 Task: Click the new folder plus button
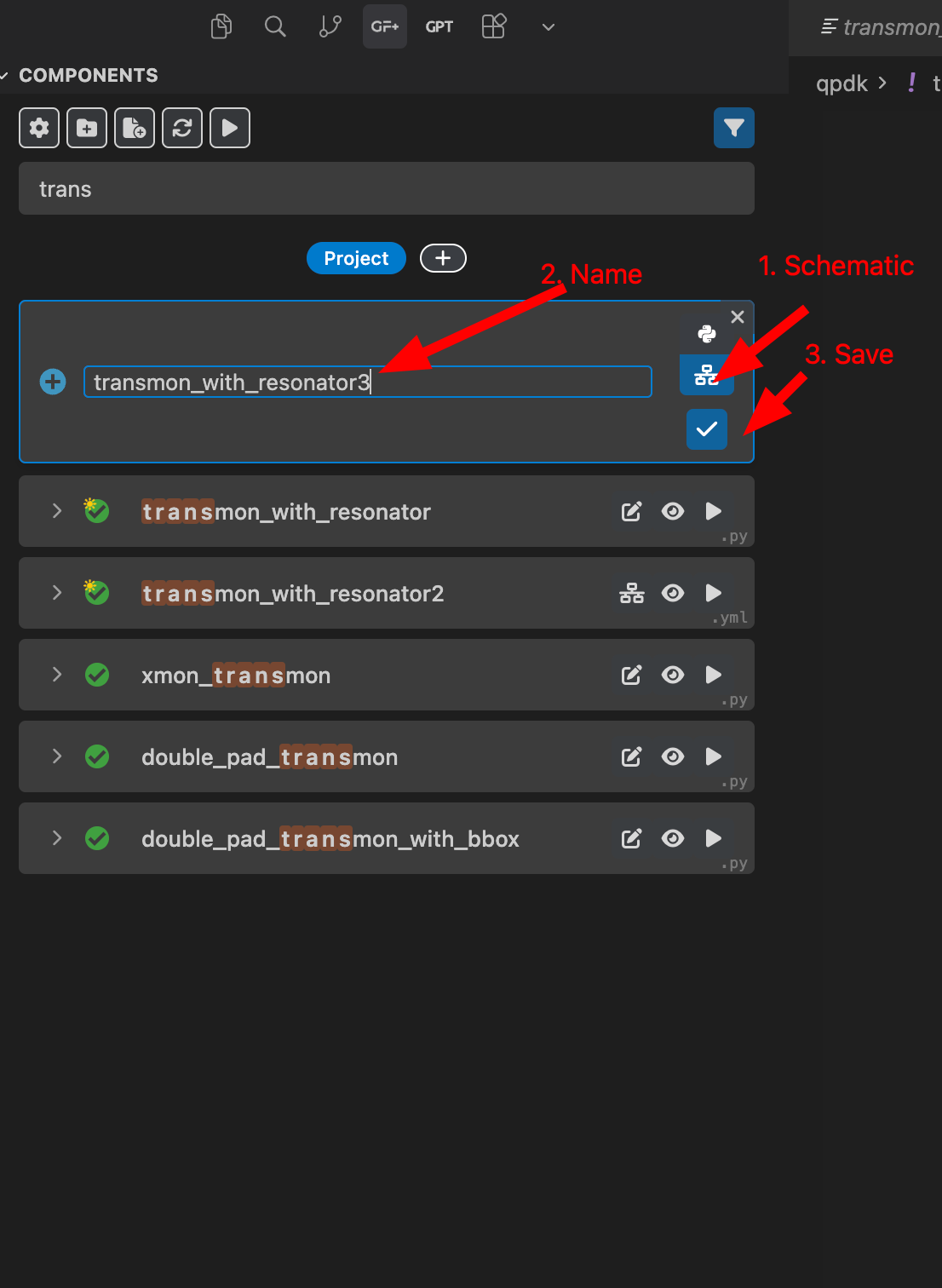(87, 128)
